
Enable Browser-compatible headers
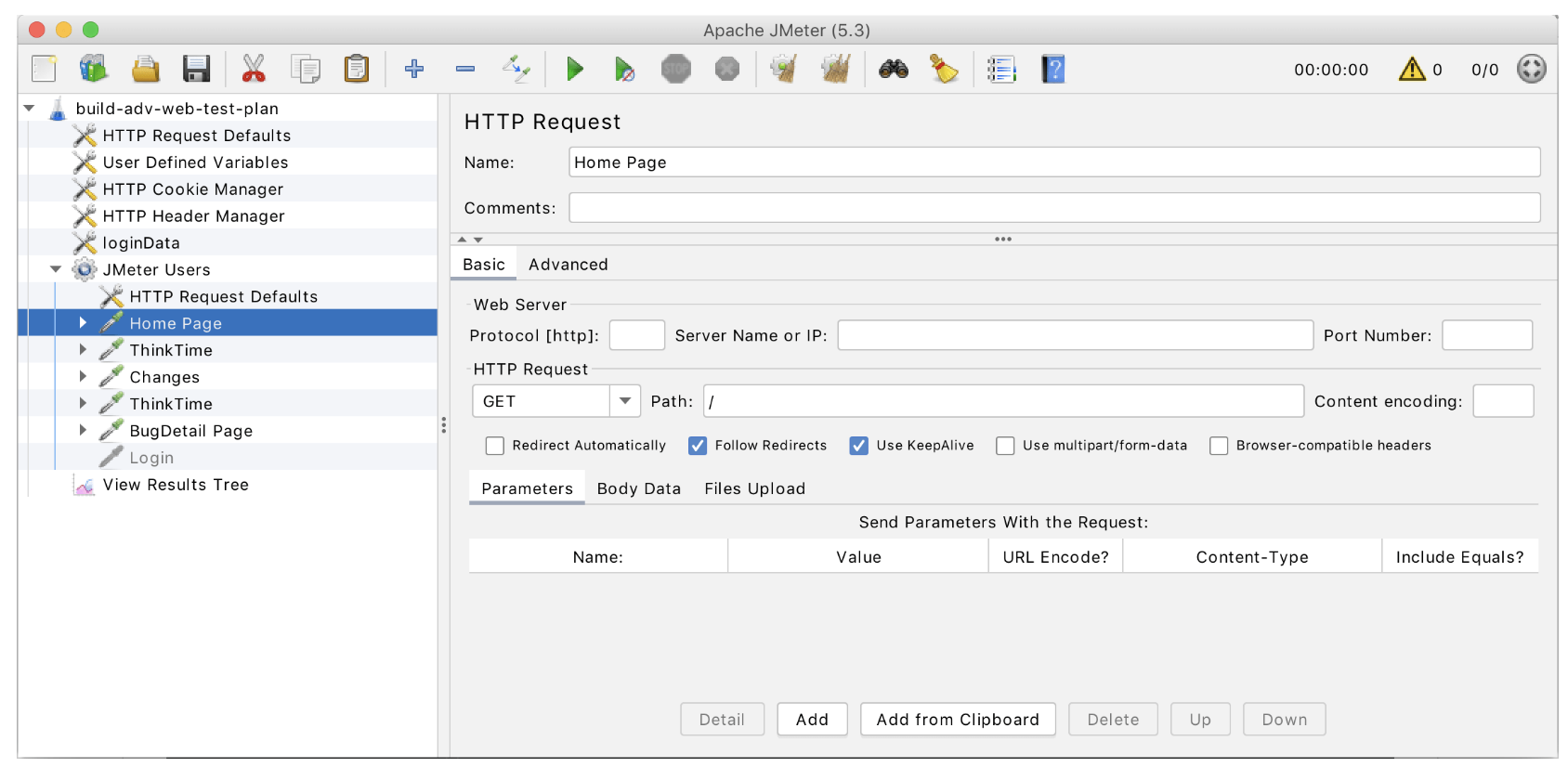(1219, 446)
